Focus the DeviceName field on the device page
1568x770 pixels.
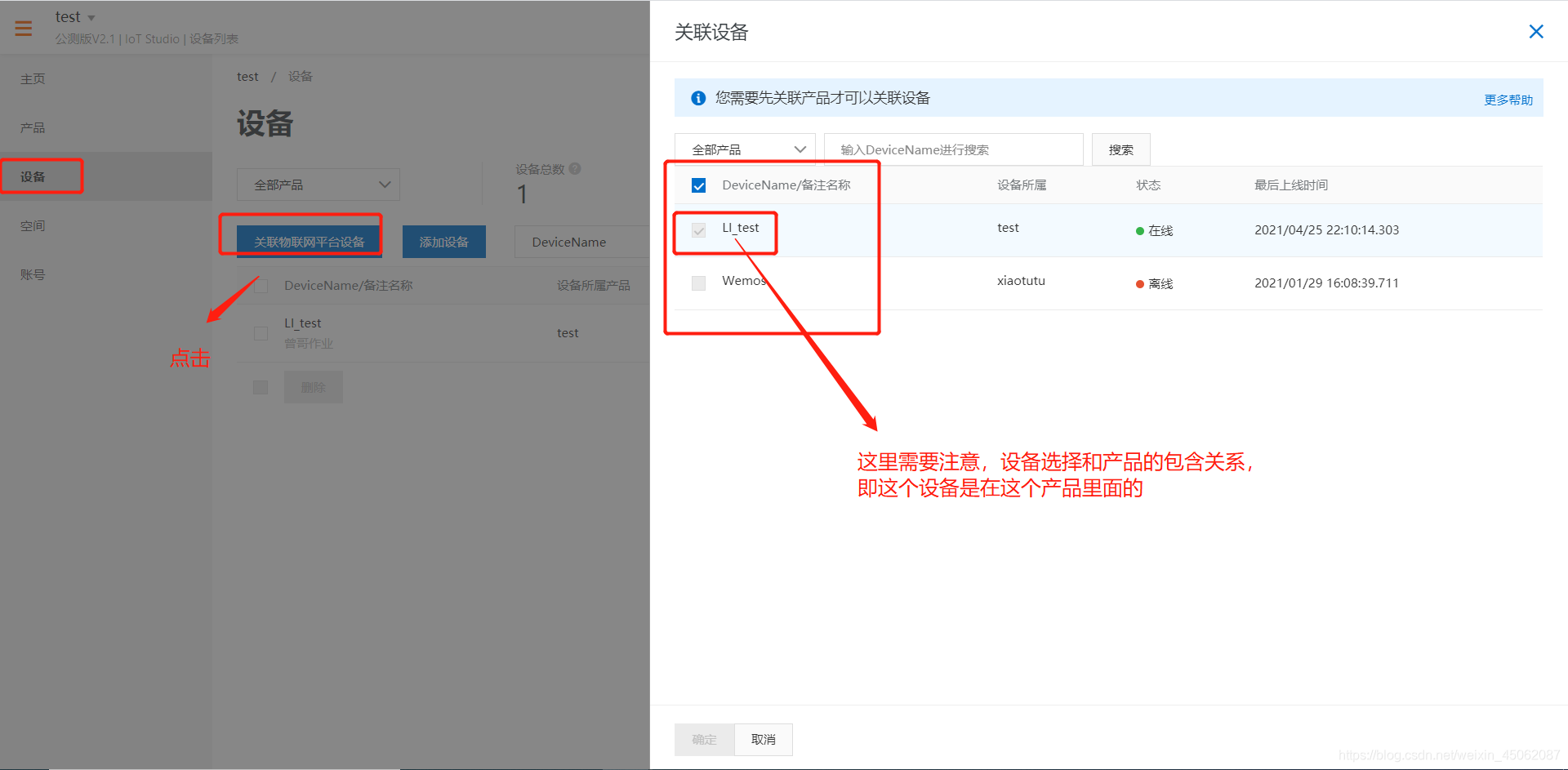[581, 242]
